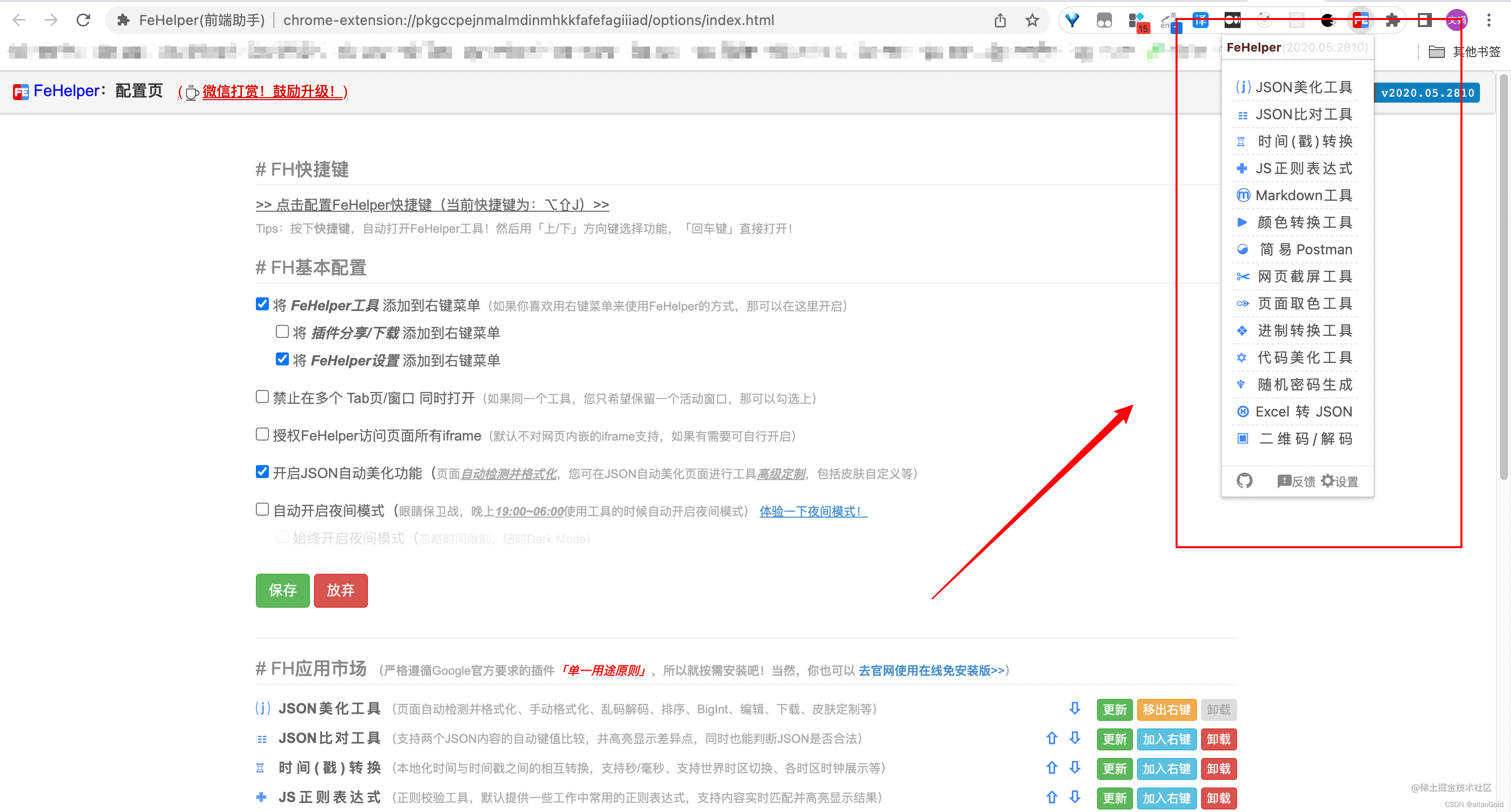Screen dimensions: 1511x812
Task: Open 点击配置FeHelper快捷键 link
Action: (x=432, y=205)
